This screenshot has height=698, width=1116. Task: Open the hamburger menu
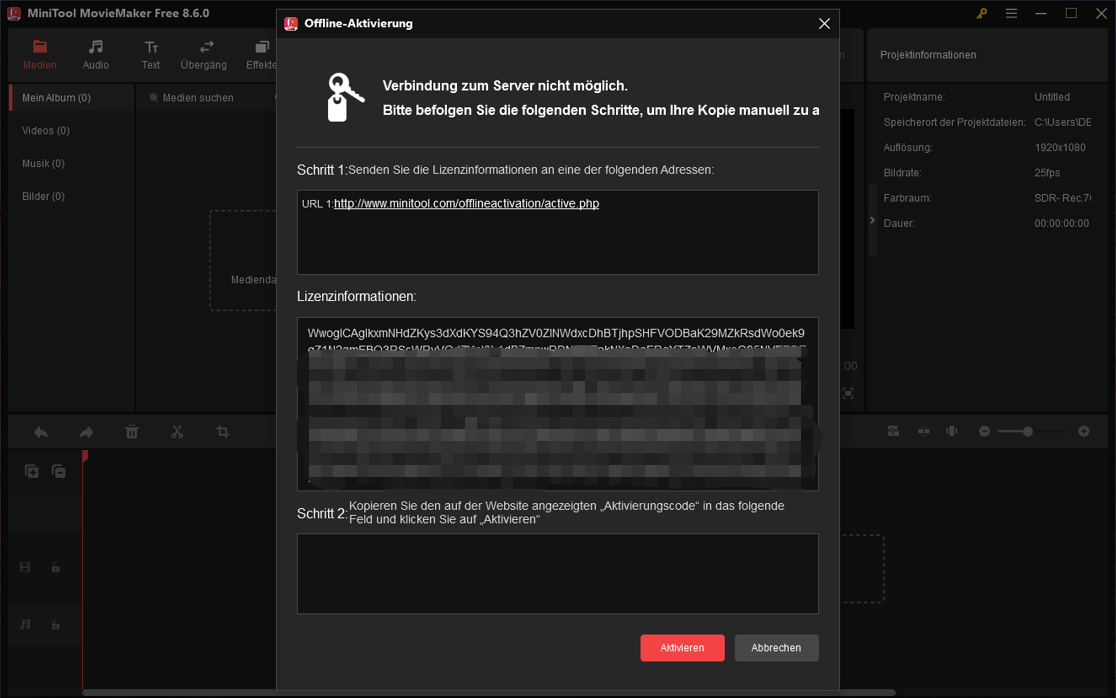coord(1011,14)
